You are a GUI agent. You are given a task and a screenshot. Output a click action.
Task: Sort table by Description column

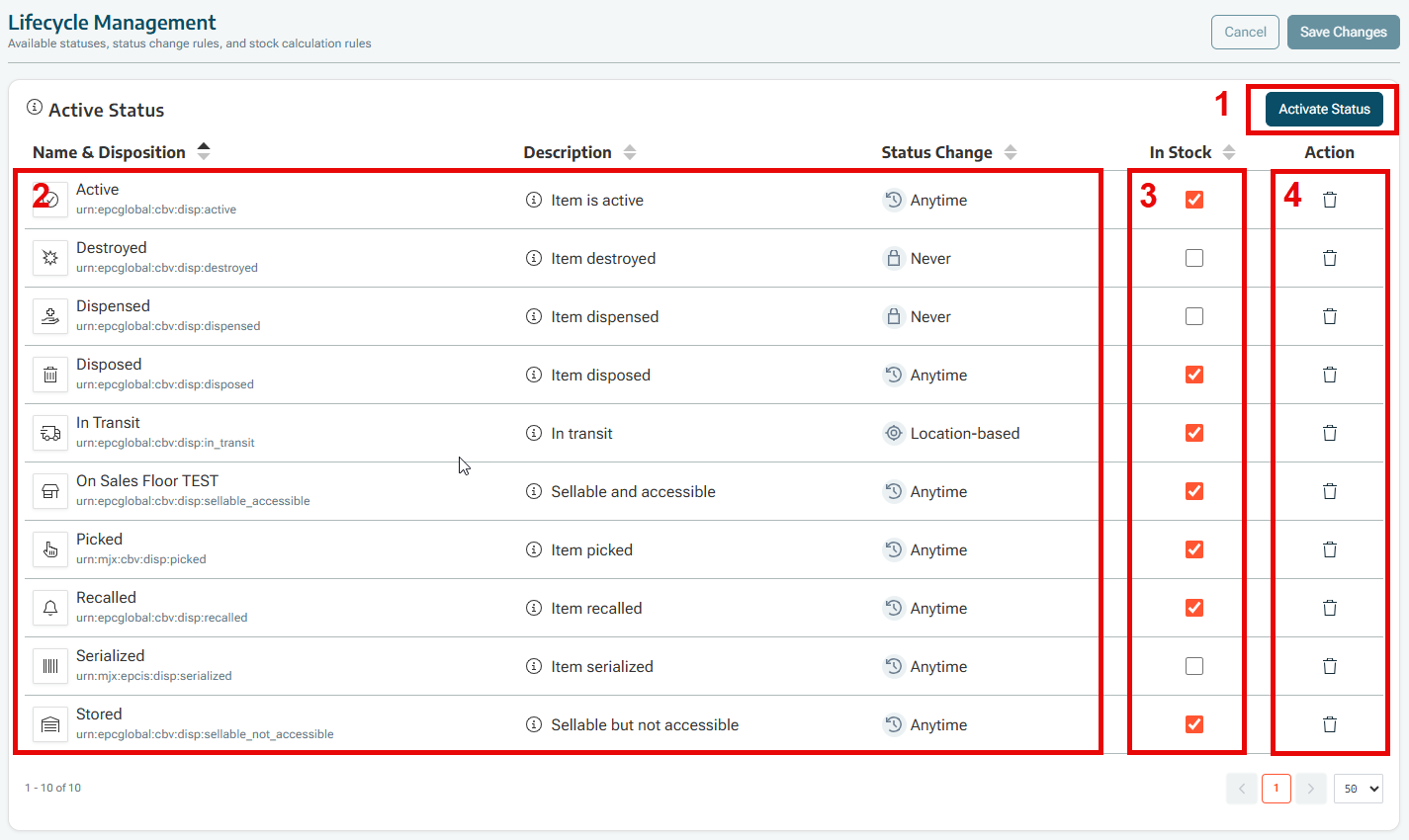tap(630, 152)
